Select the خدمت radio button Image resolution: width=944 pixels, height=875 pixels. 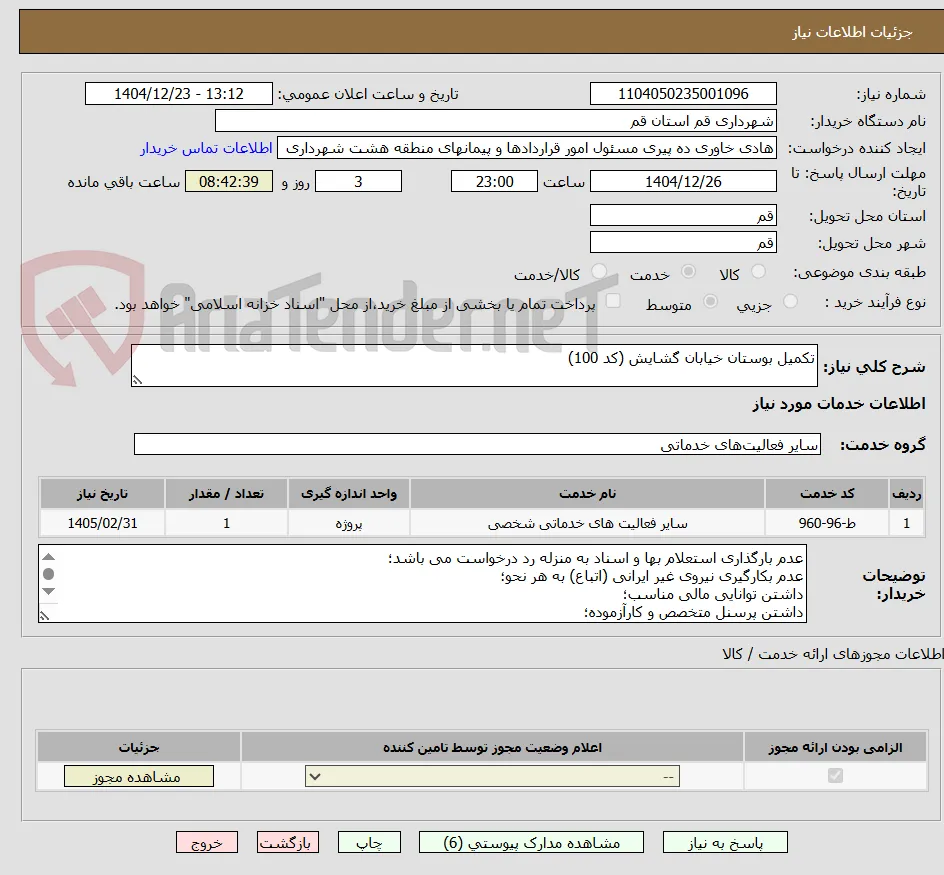688,272
